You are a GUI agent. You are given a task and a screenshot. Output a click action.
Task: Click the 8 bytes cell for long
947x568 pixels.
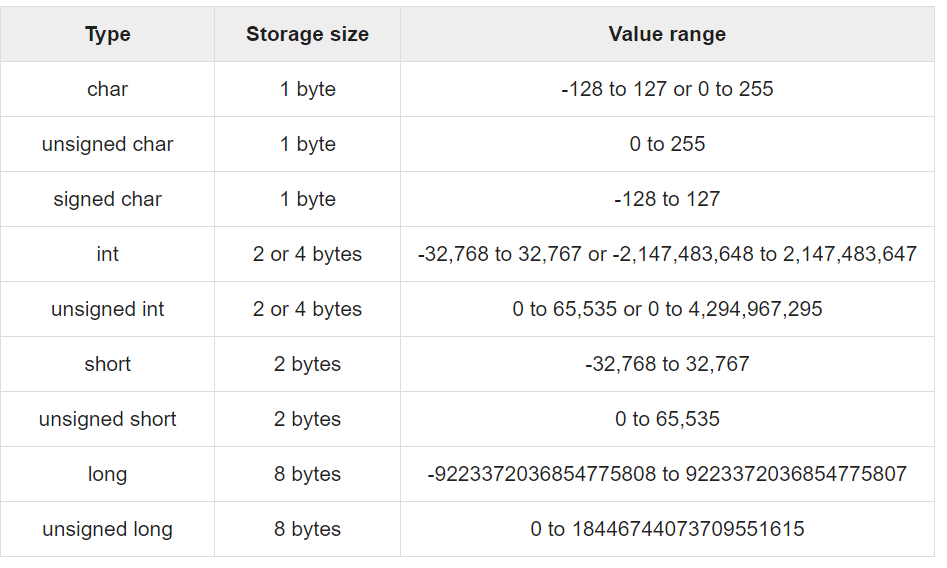pos(307,474)
